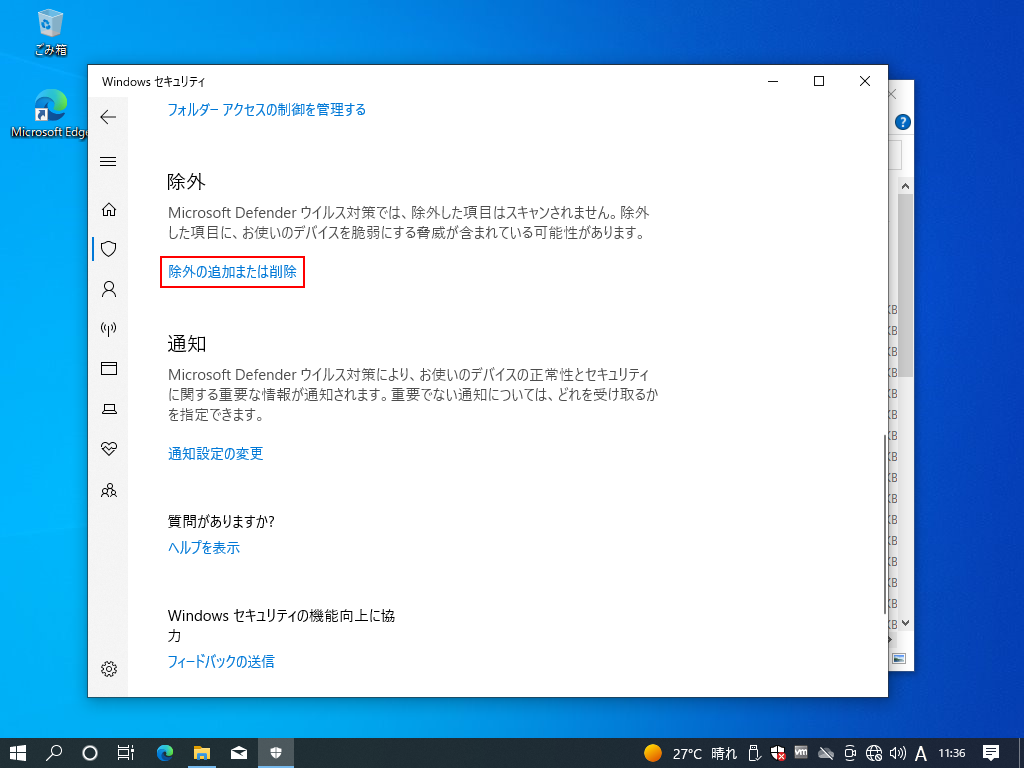This screenshot has height=768, width=1024.
Task: Click Windows Security taskbar button
Action: 276,753
